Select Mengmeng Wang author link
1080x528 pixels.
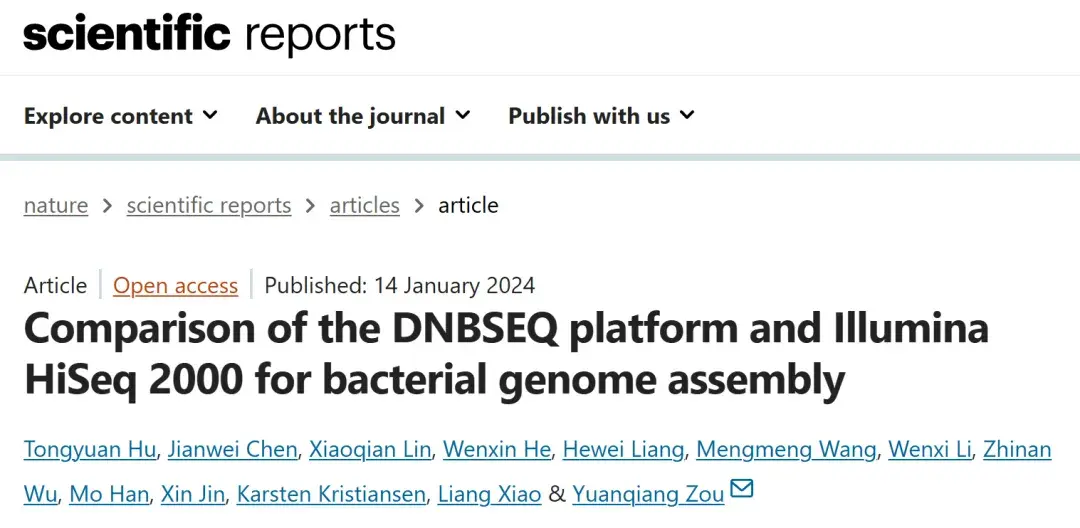coord(786,450)
